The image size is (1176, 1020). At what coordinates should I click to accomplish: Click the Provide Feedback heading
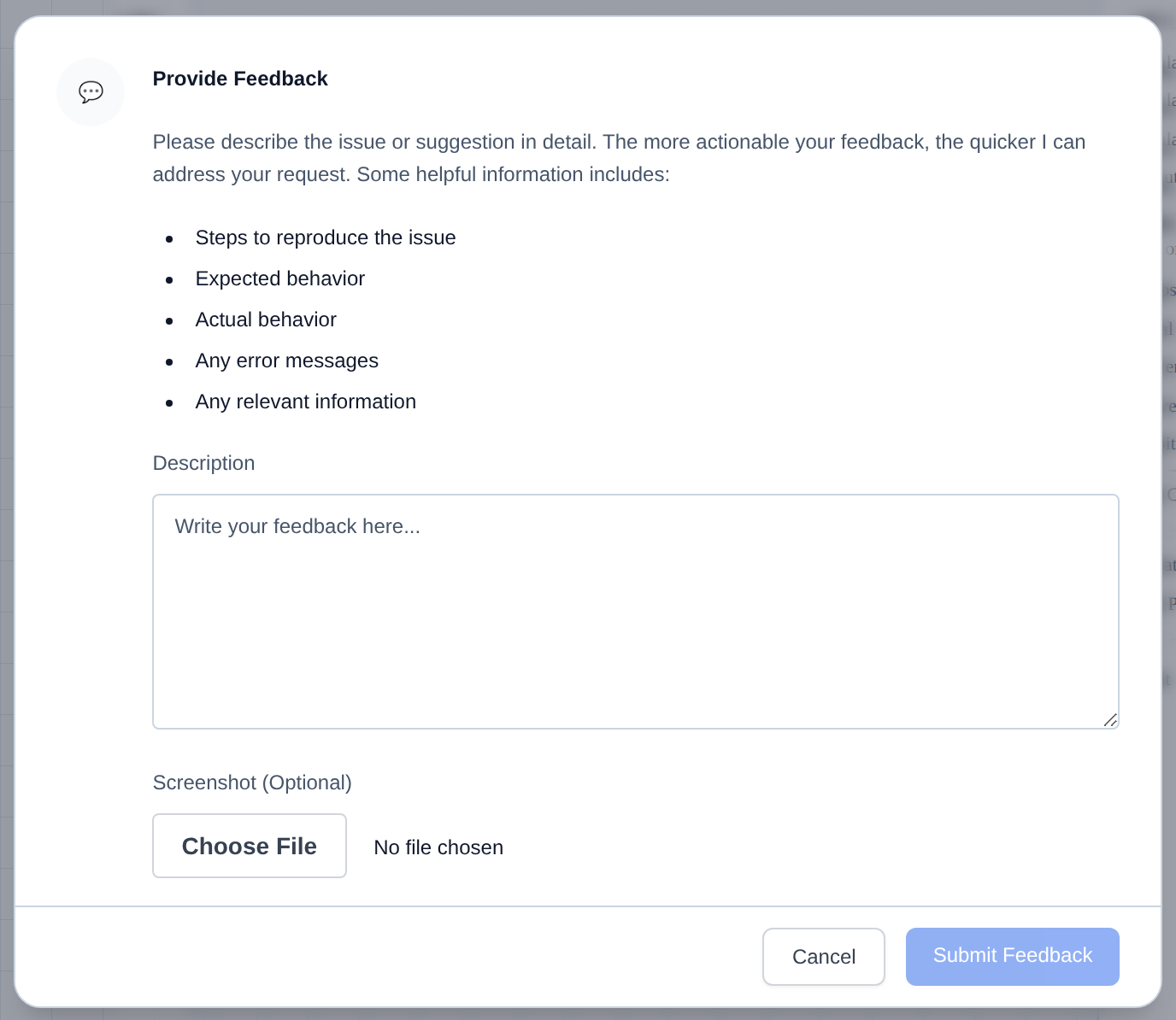coord(240,79)
